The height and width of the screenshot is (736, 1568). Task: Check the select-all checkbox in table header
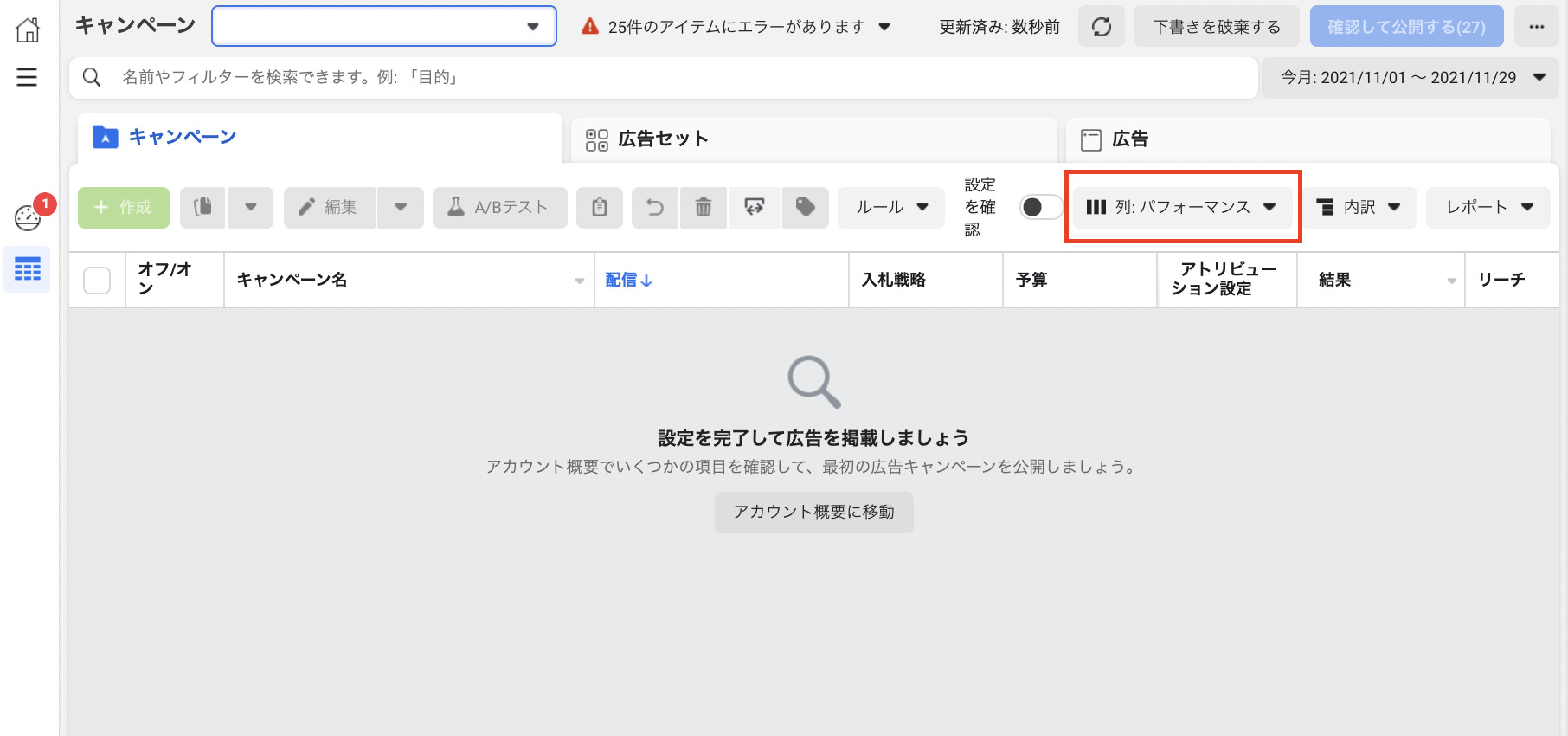97,281
